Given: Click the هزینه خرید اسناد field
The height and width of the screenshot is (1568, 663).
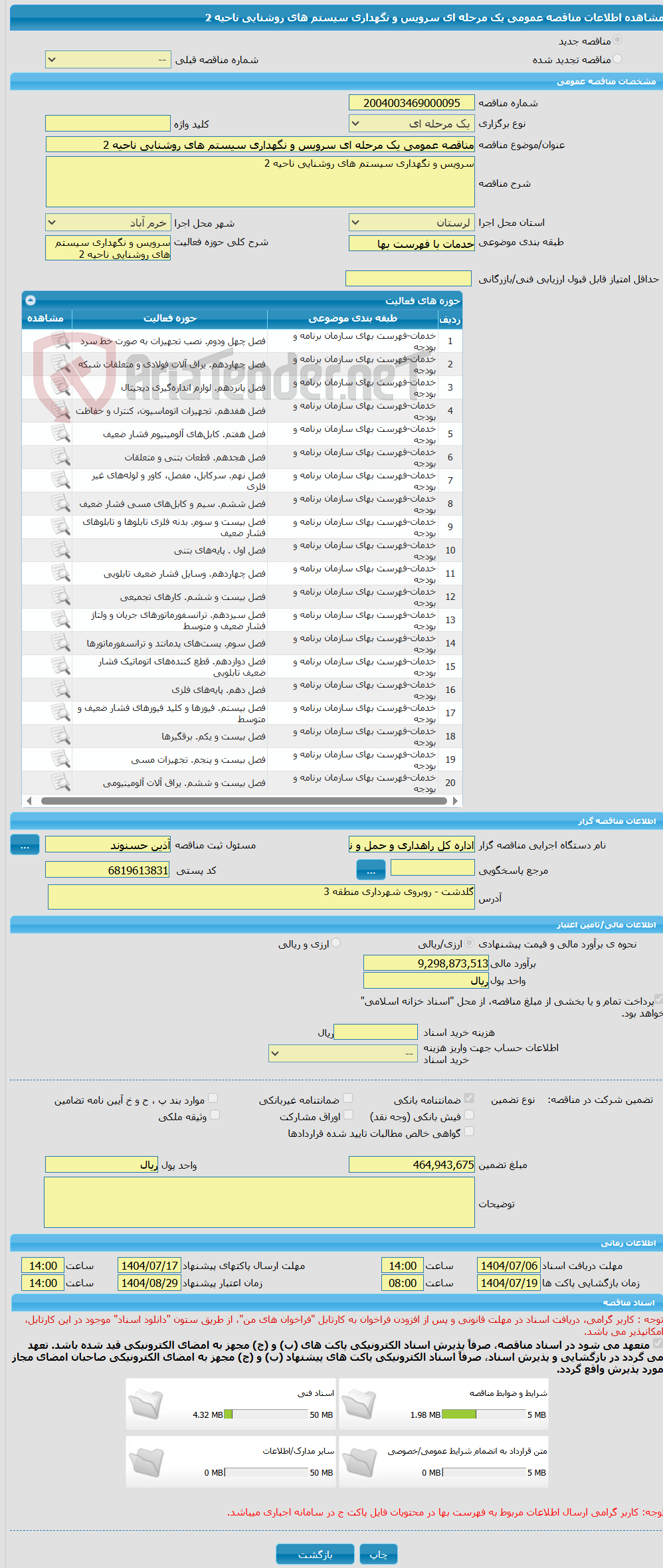Looking at the screenshot, I should pos(375,1032).
